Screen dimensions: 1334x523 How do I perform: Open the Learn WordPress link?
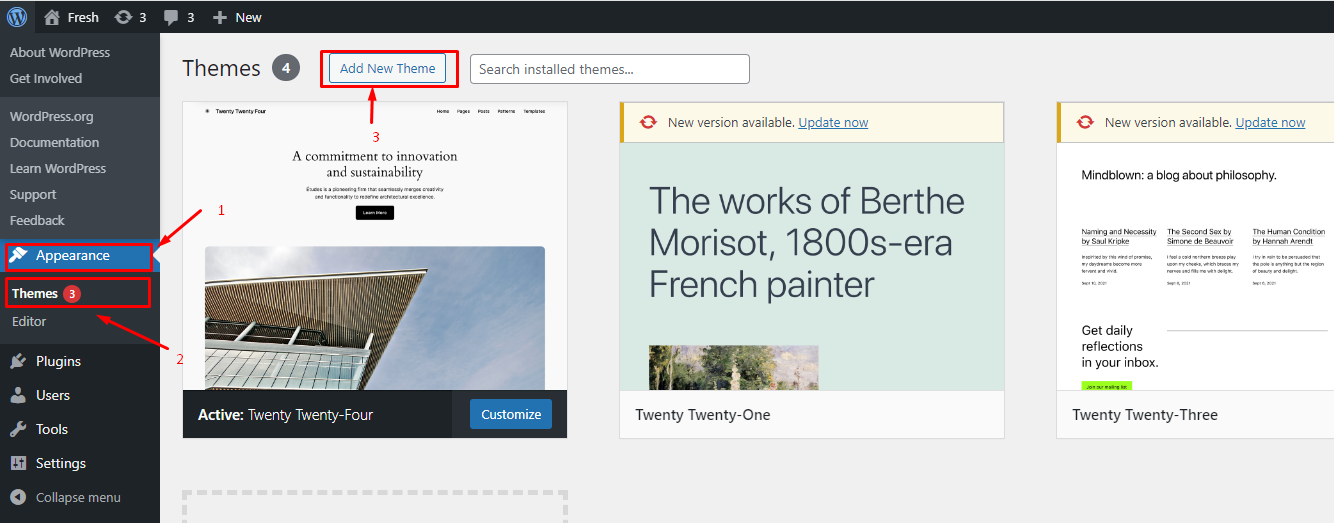(x=58, y=168)
